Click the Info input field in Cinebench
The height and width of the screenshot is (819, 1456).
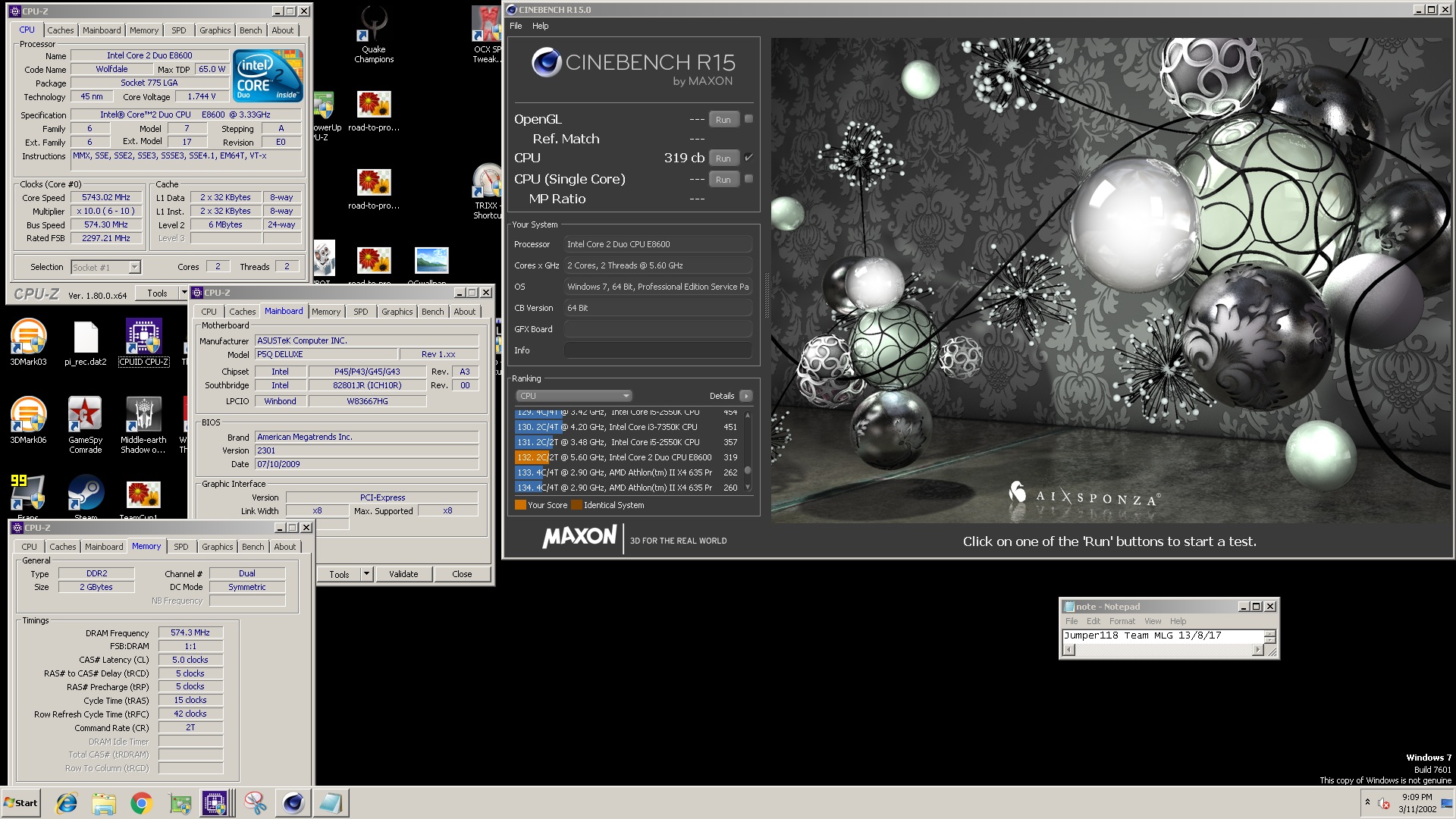(x=657, y=350)
